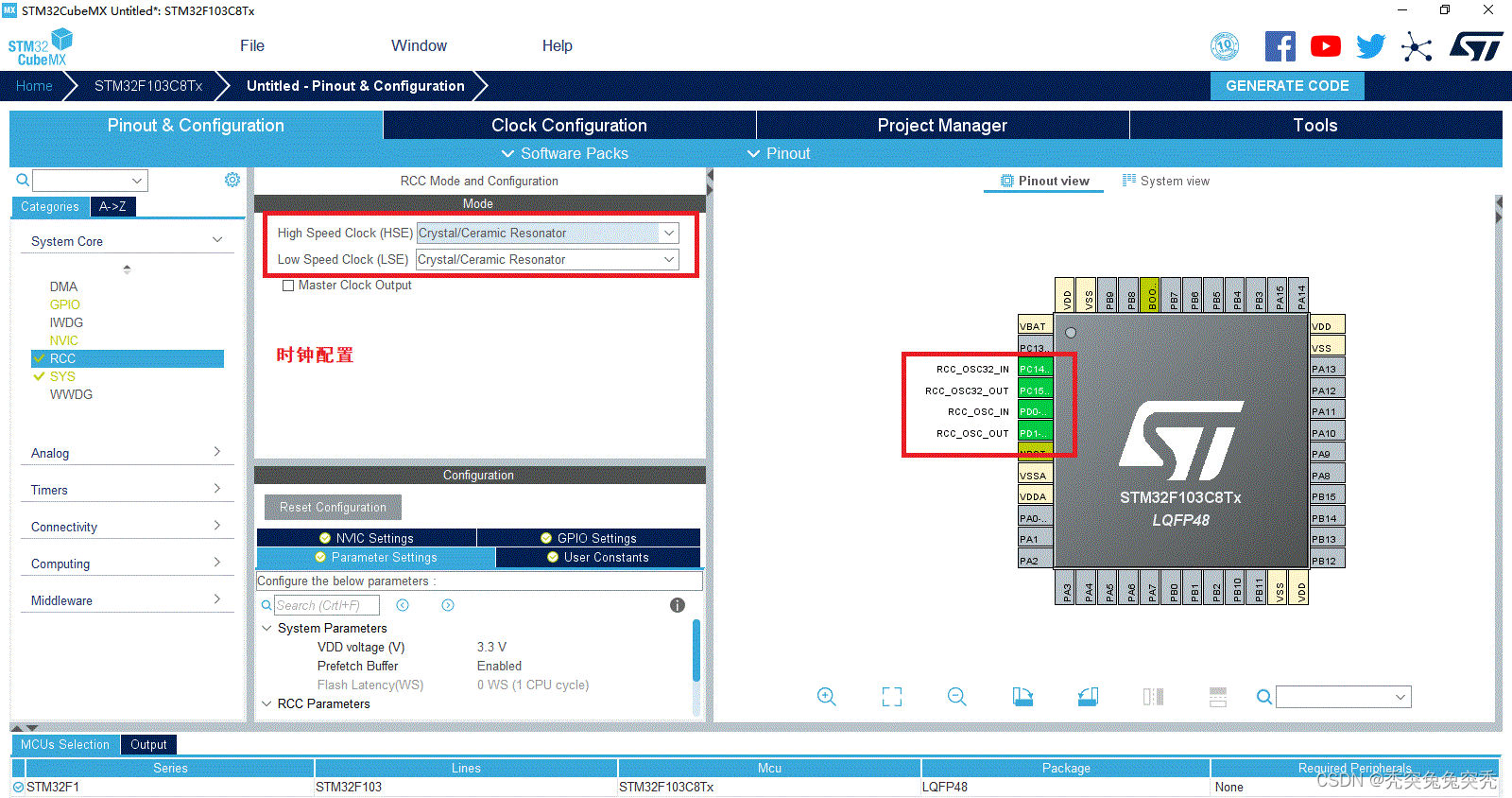Go to previous parameter search result

click(403, 605)
